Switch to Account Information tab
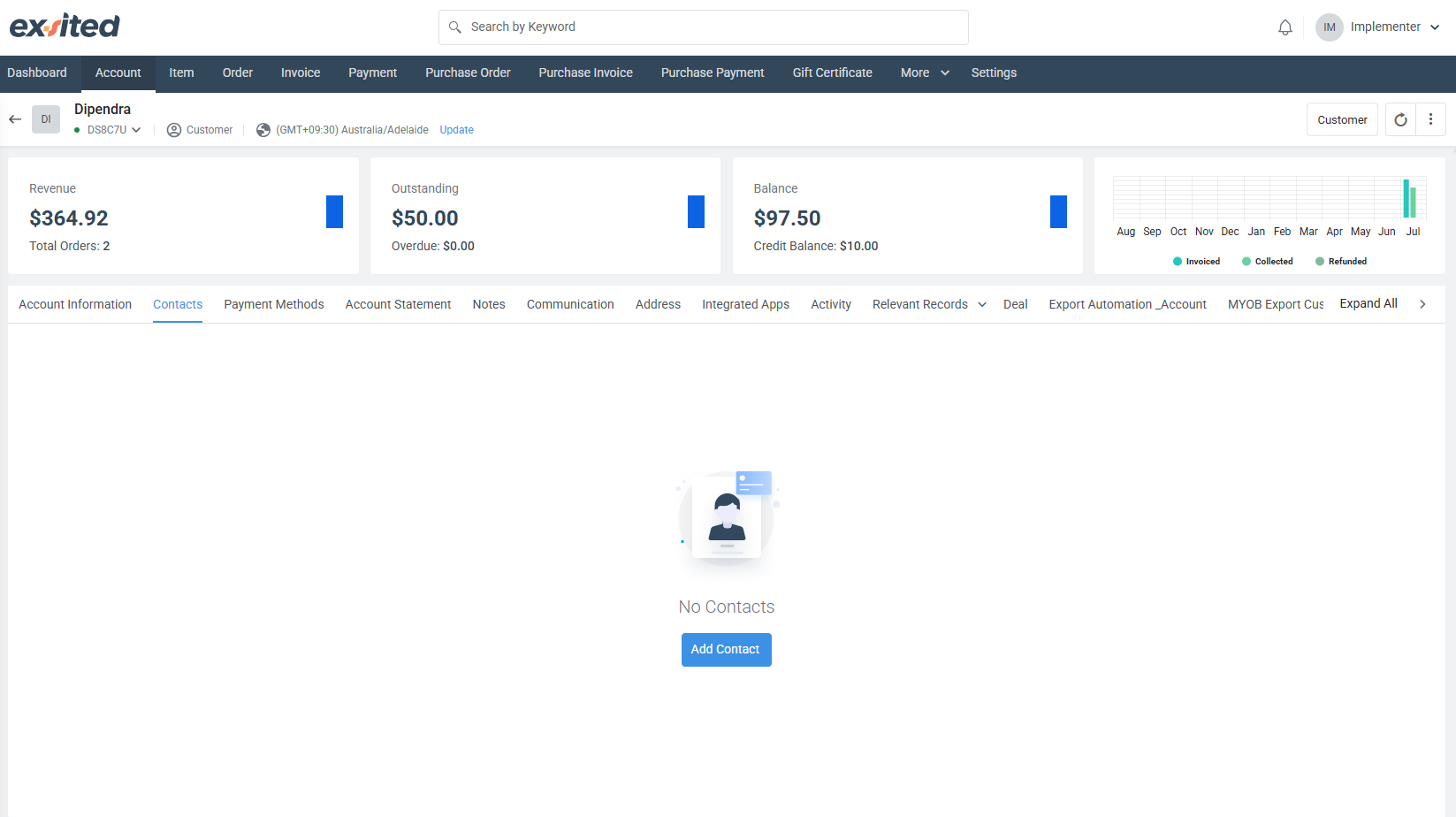The height and width of the screenshot is (817, 1456). click(x=75, y=304)
